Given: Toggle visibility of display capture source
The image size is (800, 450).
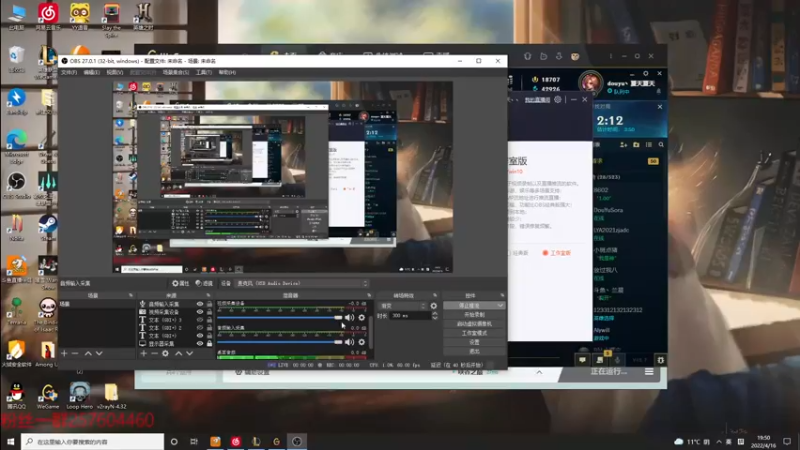Looking at the screenshot, I should pos(200,343).
